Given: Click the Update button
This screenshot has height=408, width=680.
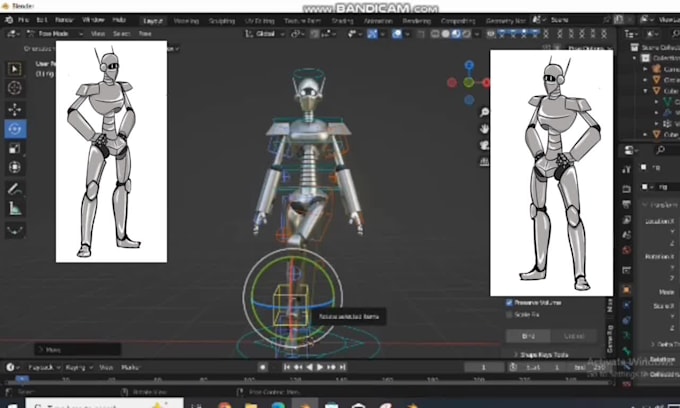Looking at the screenshot, I should point(574,336).
